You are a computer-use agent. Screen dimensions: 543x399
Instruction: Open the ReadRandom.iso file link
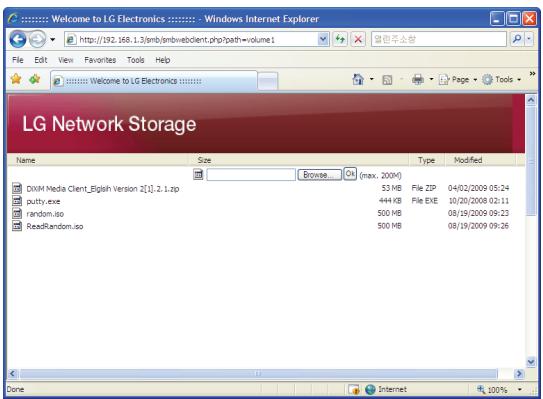(55, 226)
